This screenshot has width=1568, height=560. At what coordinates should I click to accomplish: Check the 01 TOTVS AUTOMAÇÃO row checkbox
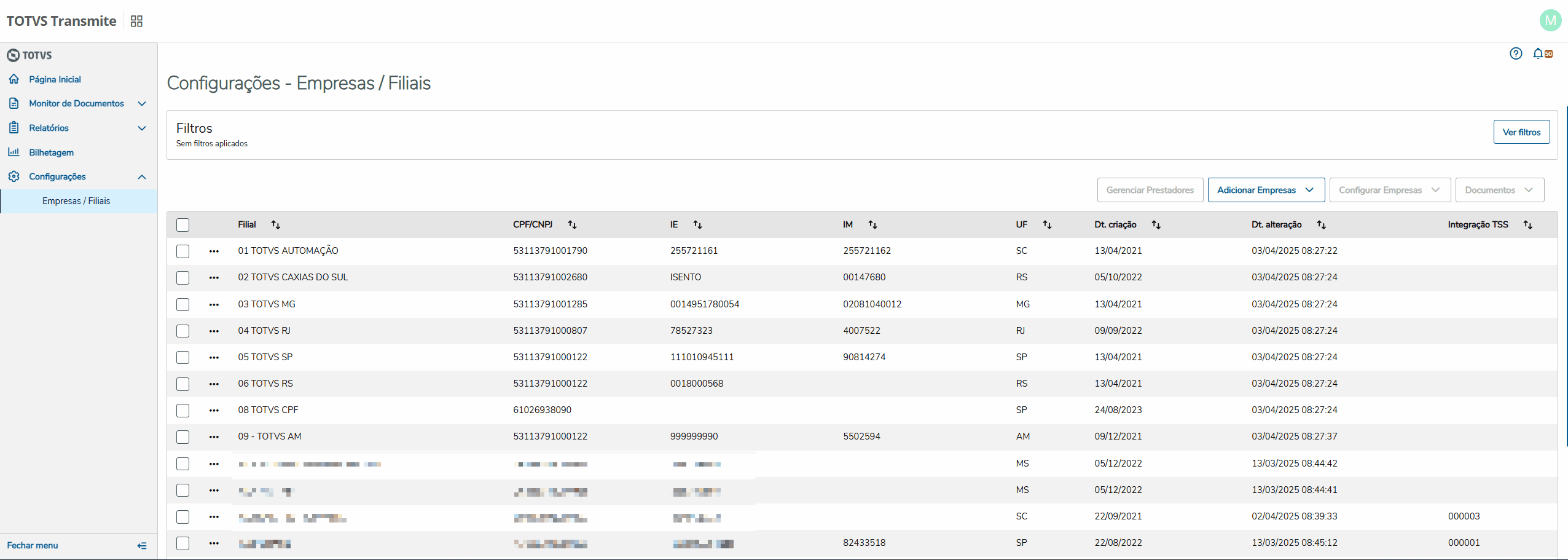(182, 251)
